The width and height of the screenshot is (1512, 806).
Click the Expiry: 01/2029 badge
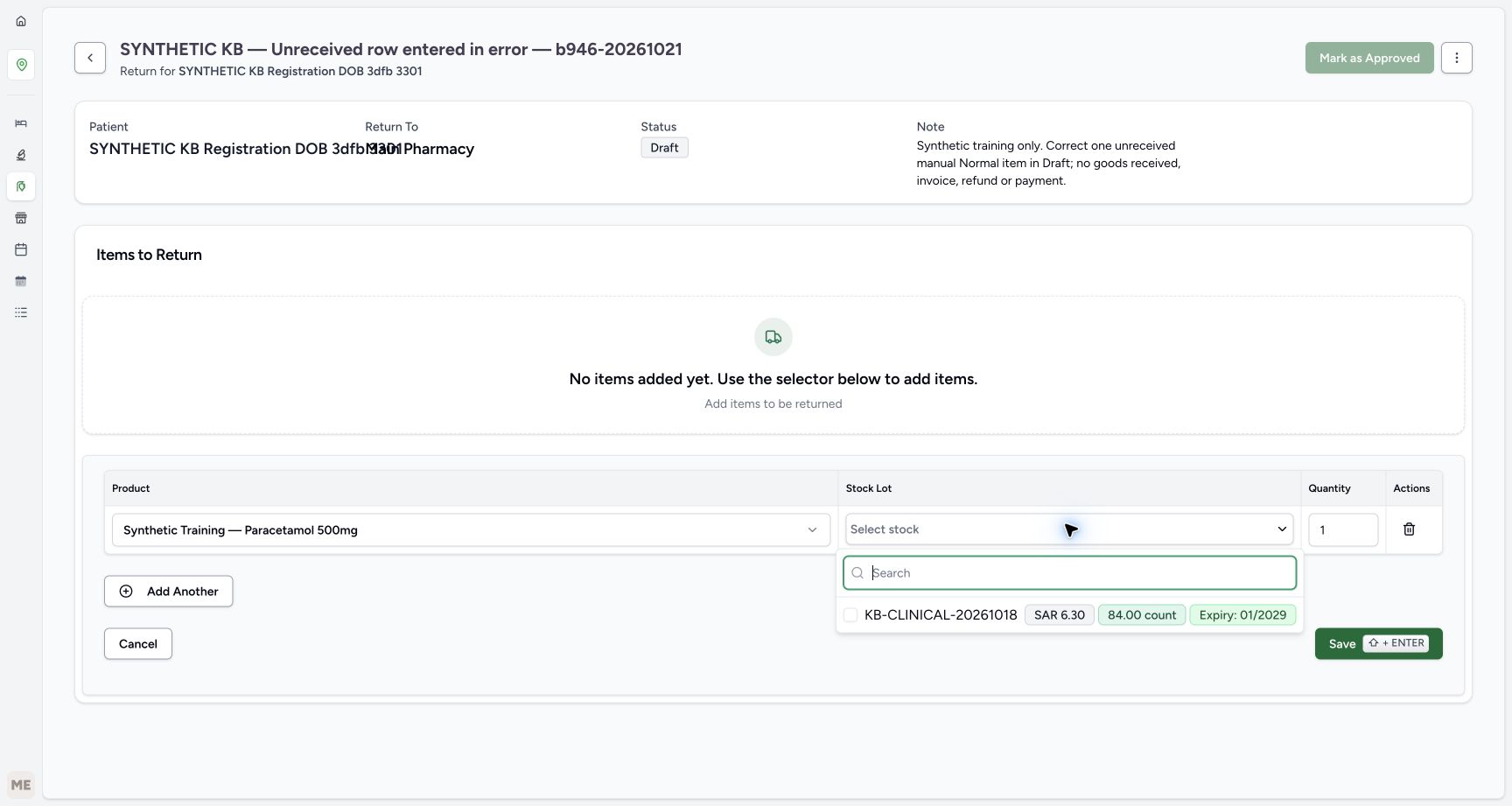click(x=1242, y=615)
